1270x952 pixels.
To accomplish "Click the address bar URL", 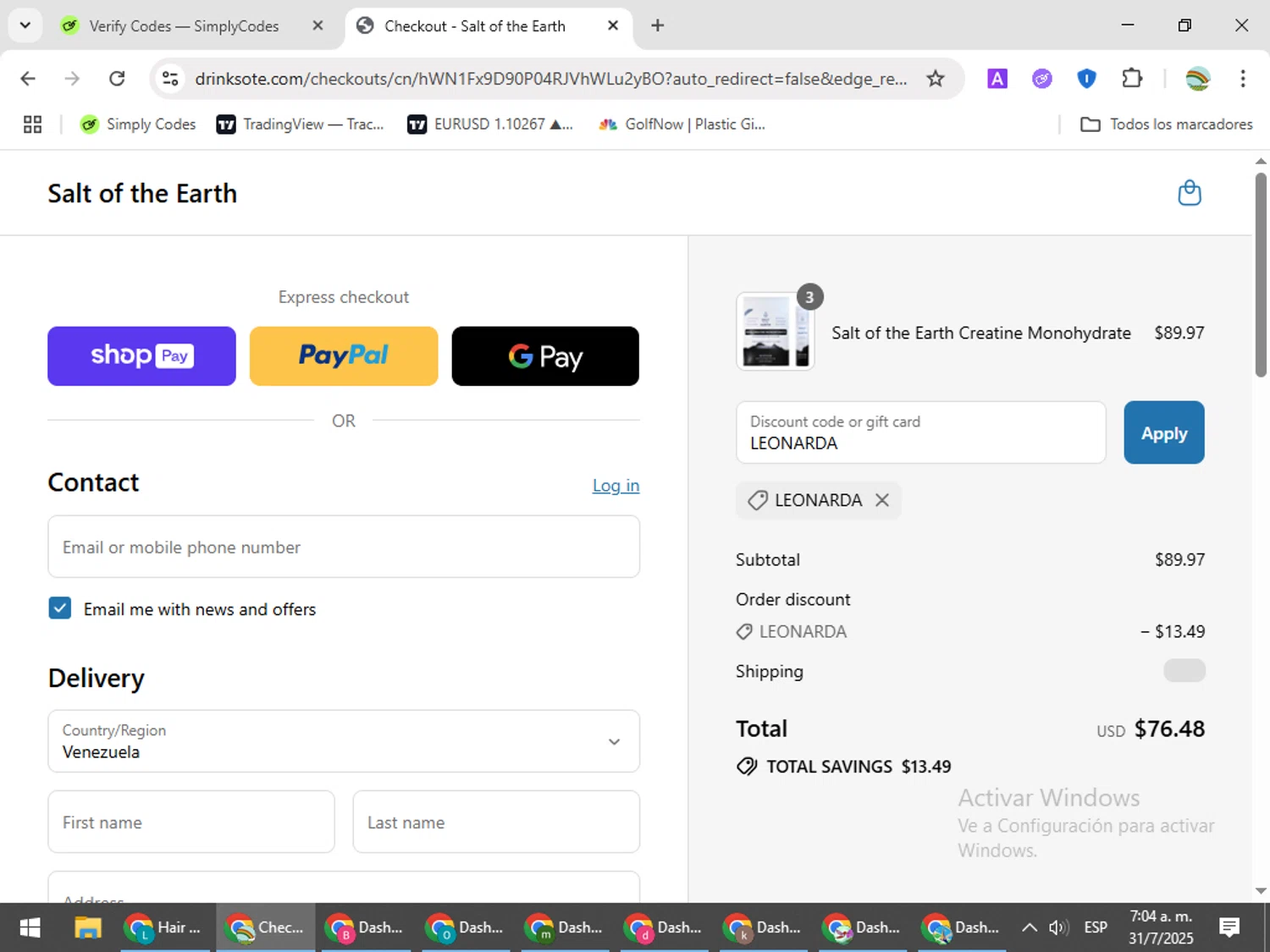I will coord(550,79).
